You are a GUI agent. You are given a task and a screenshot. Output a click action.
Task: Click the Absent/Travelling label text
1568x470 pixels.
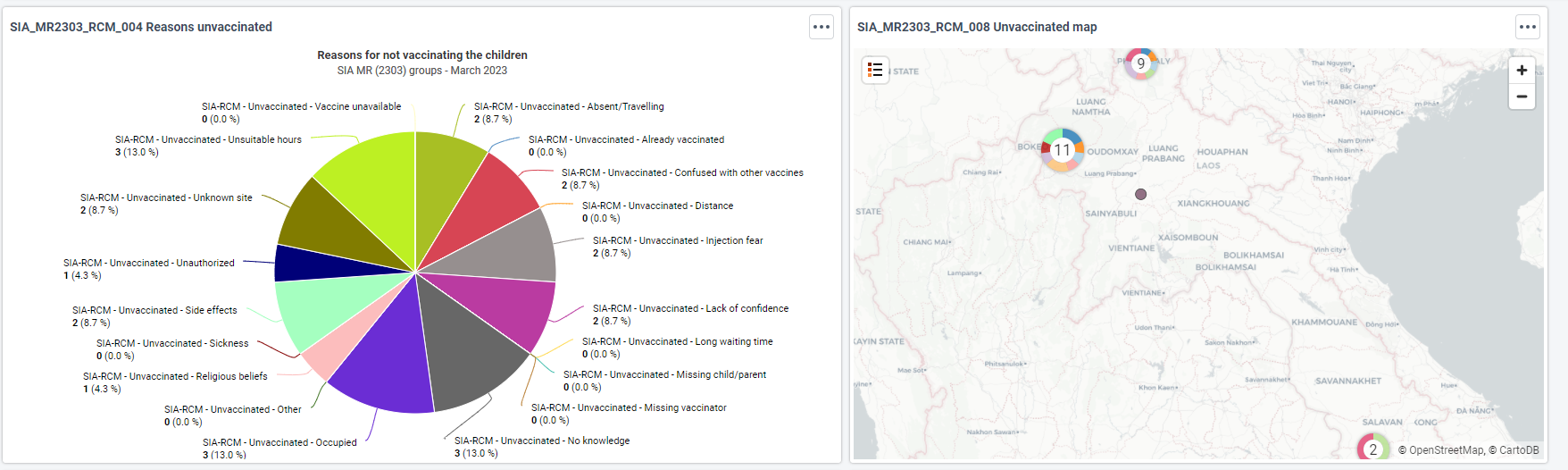click(x=569, y=106)
